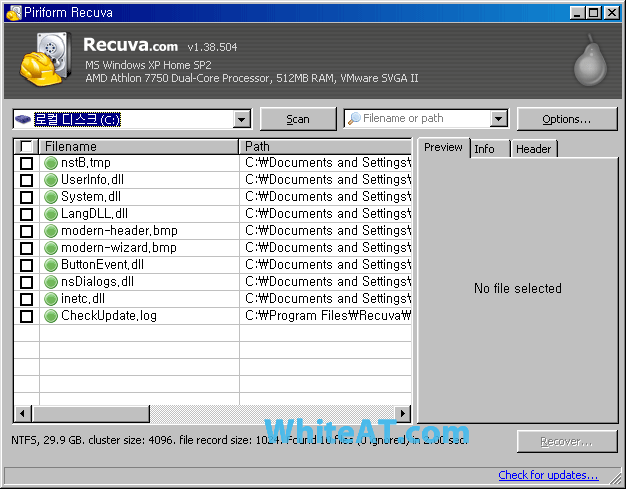This screenshot has width=626, height=489.
Task: Click the green status dot for System.dll
Action: coord(51,197)
